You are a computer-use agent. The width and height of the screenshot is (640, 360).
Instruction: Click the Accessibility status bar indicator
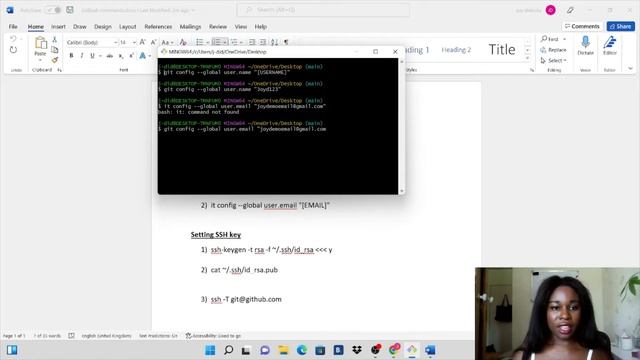213,336
